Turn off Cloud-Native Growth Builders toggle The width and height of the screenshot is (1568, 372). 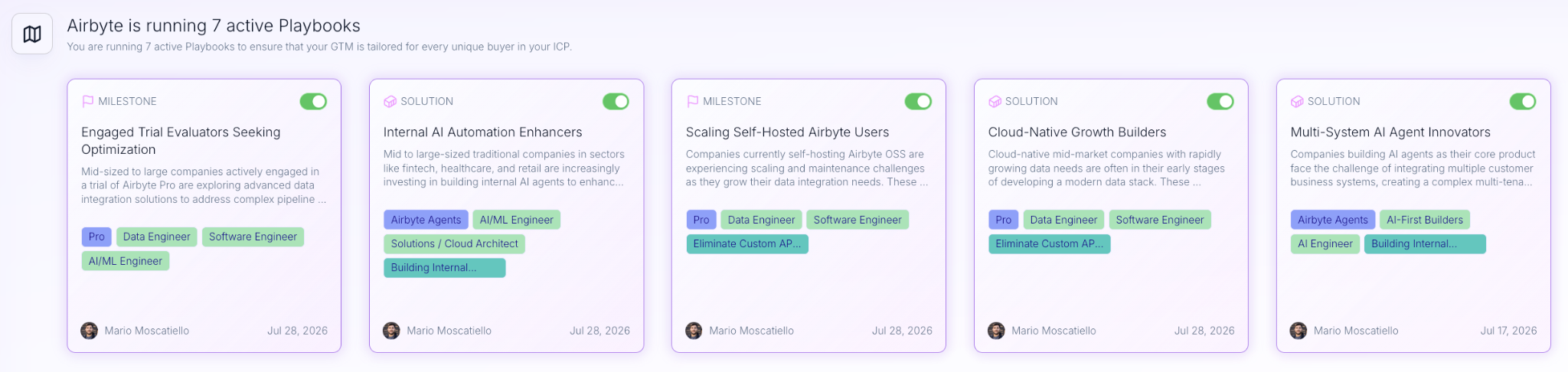coord(1220,101)
